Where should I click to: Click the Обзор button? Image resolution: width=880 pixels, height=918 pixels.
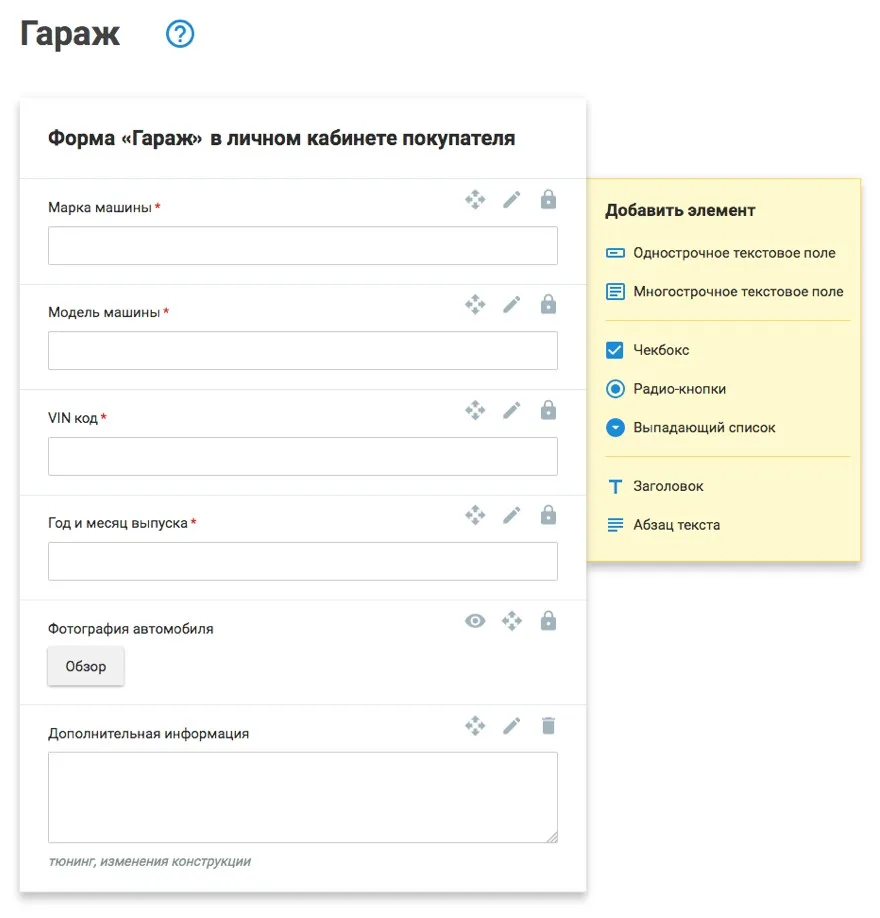[86, 667]
